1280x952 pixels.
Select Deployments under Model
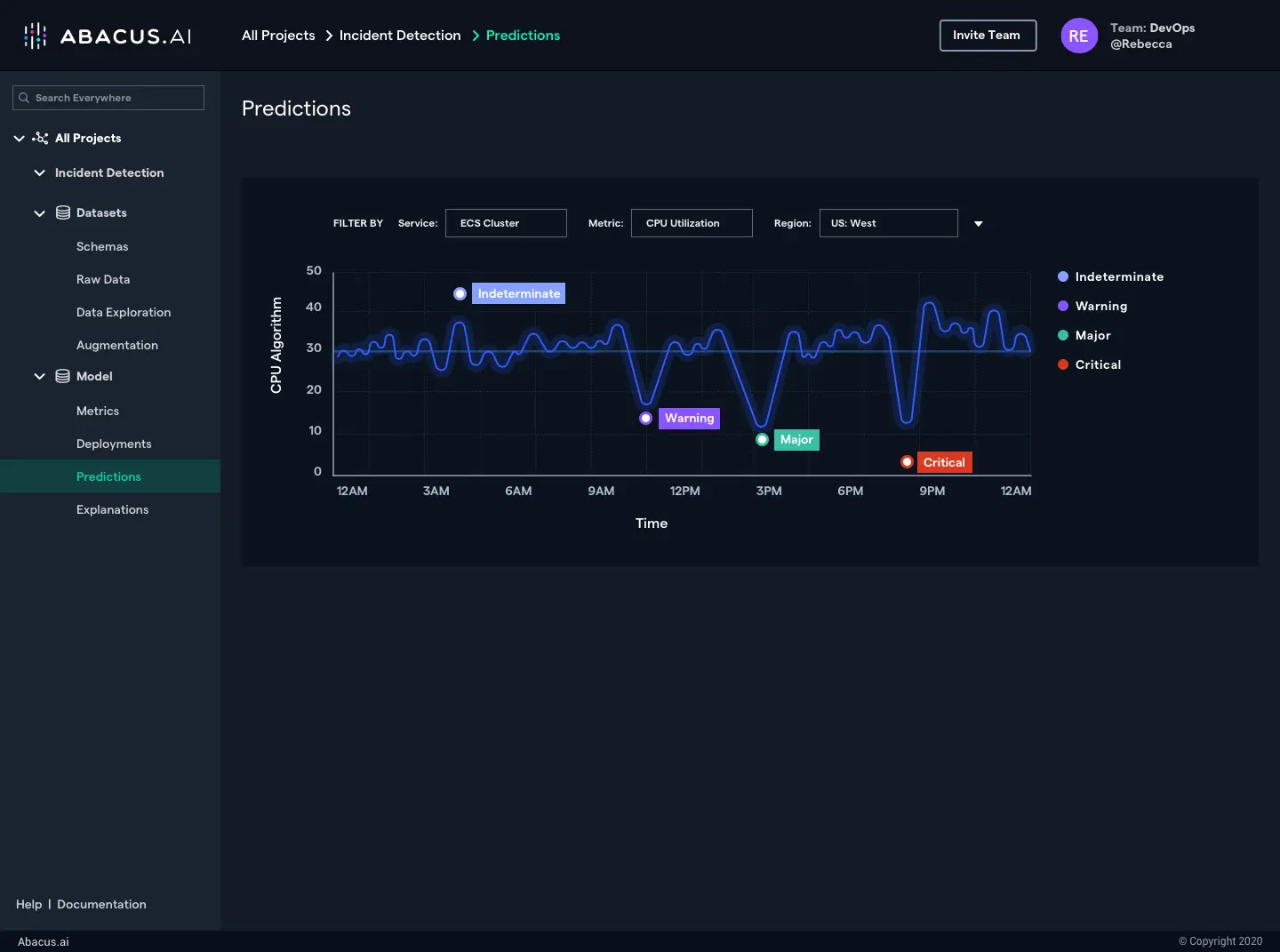point(114,444)
